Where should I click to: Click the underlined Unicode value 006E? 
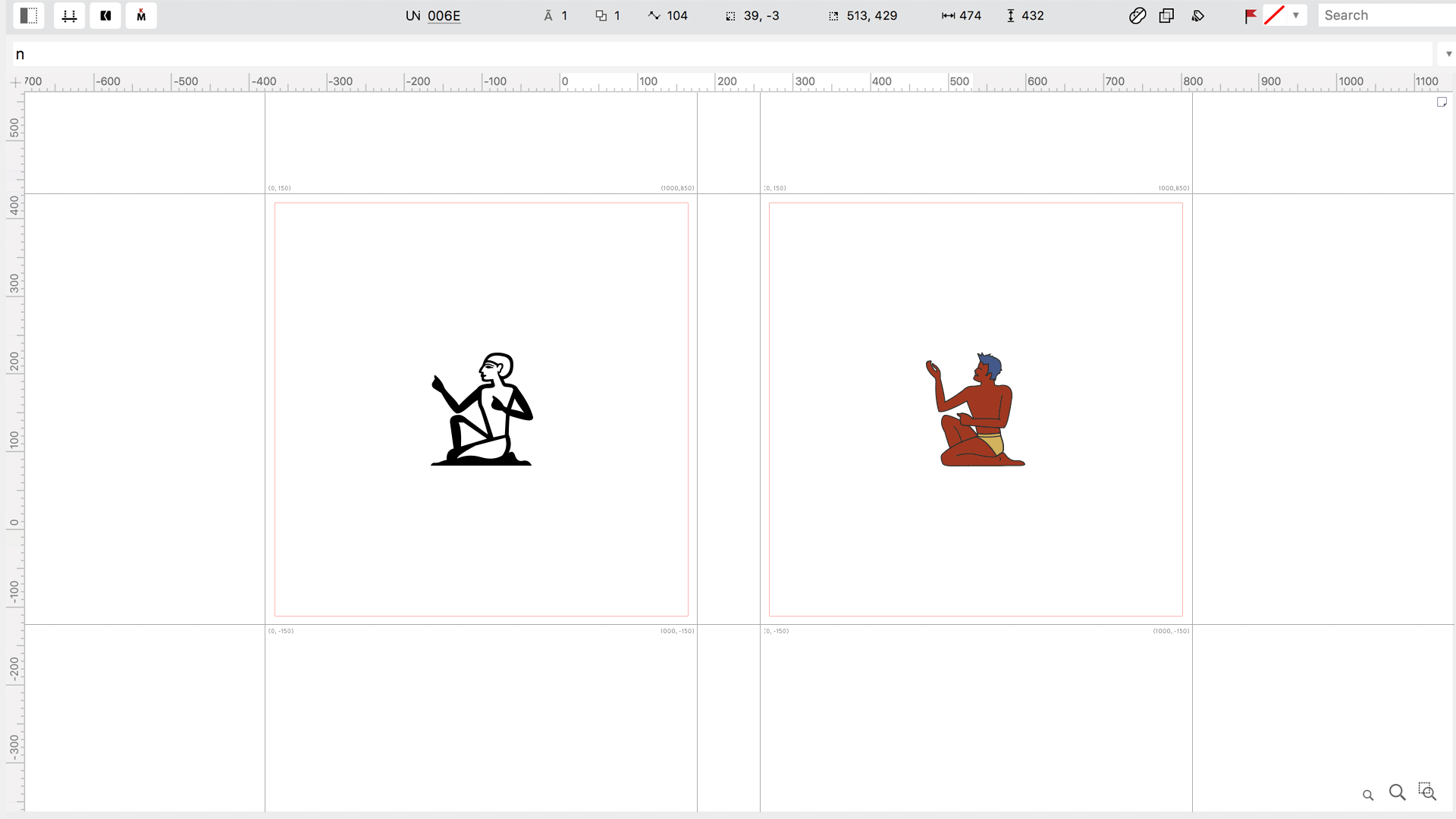[x=444, y=15]
